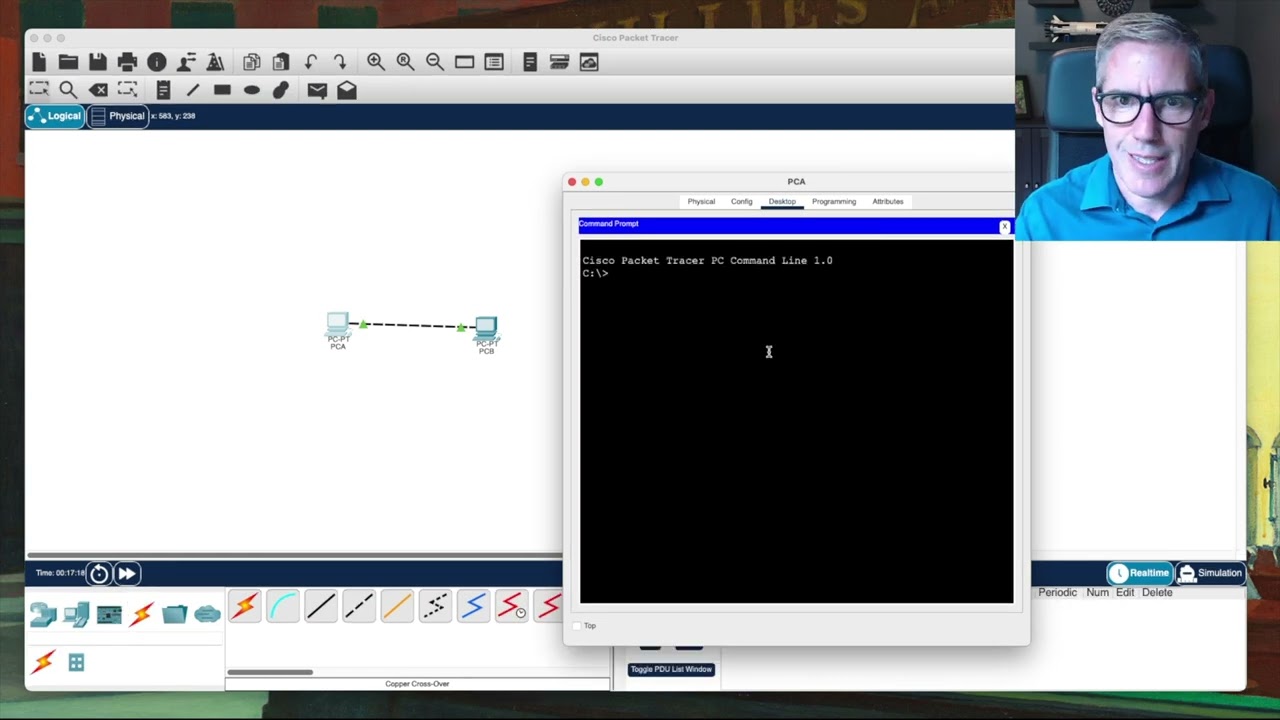This screenshot has width=1280, height=720.
Task: Choose the Copper Straight-Through solid black cable
Action: (x=321, y=606)
